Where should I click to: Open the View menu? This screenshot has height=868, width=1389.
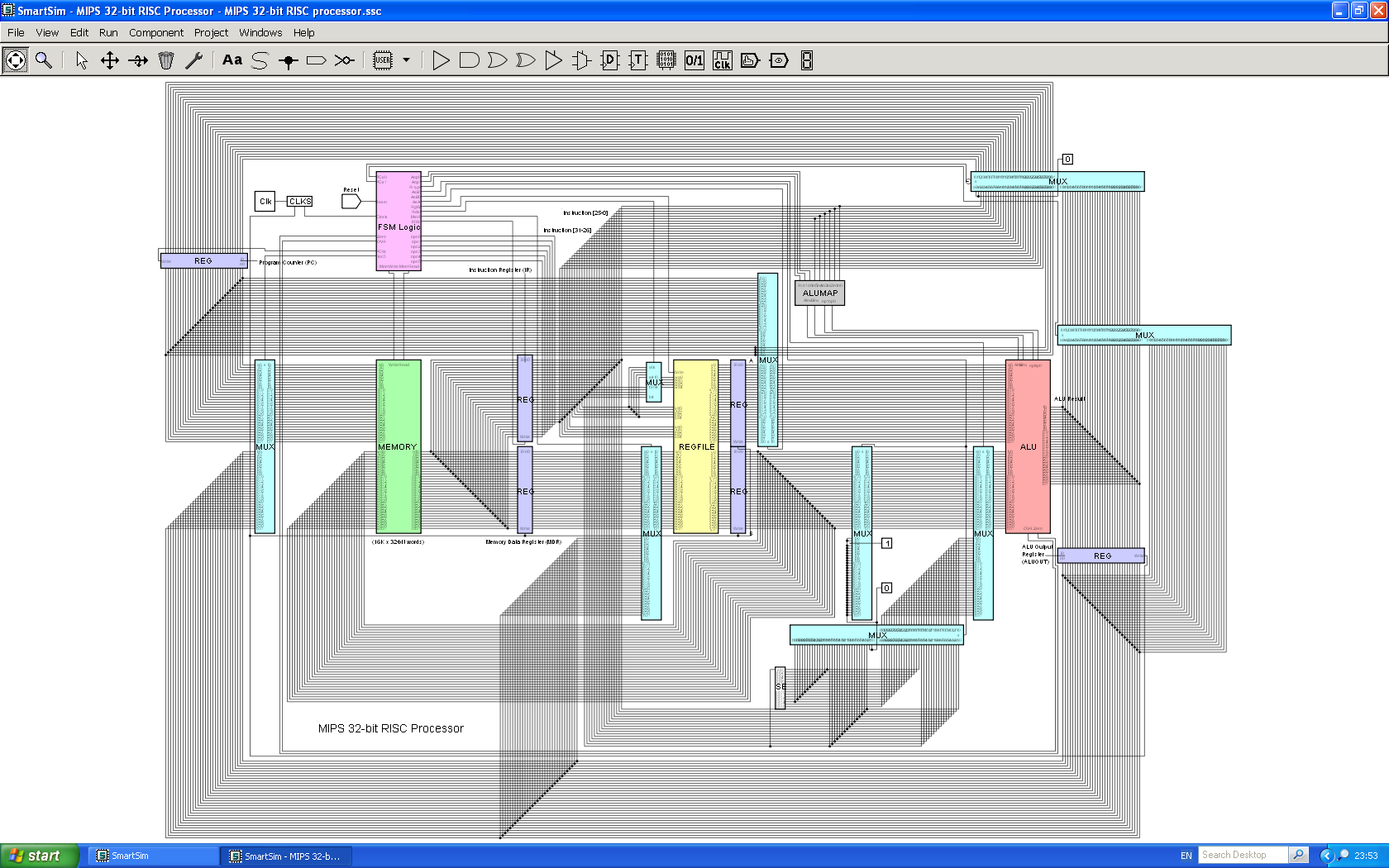pos(47,33)
